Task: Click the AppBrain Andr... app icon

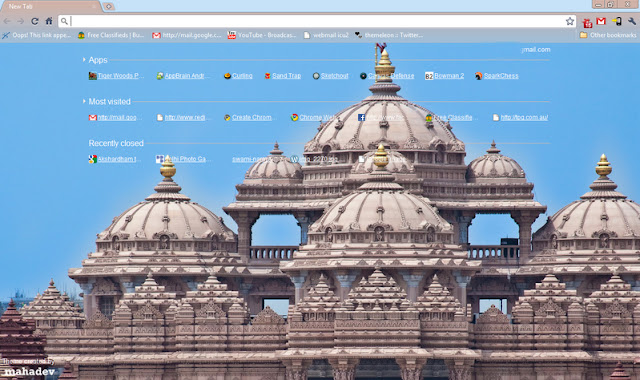Action: [160, 76]
